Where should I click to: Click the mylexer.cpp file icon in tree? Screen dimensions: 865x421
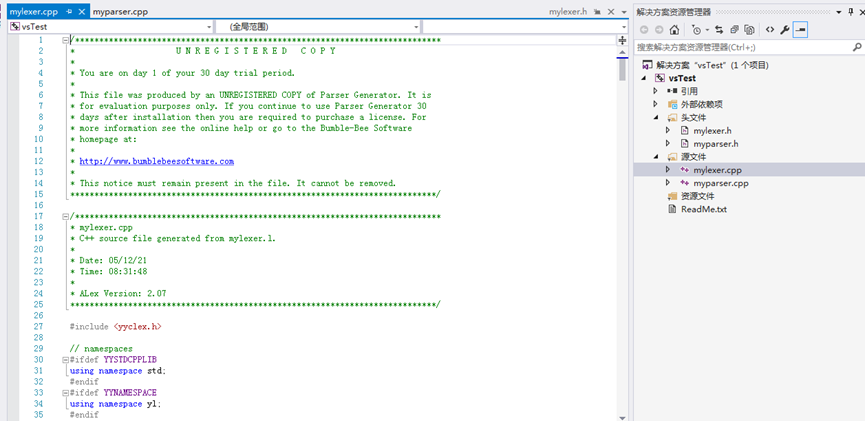point(684,170)
